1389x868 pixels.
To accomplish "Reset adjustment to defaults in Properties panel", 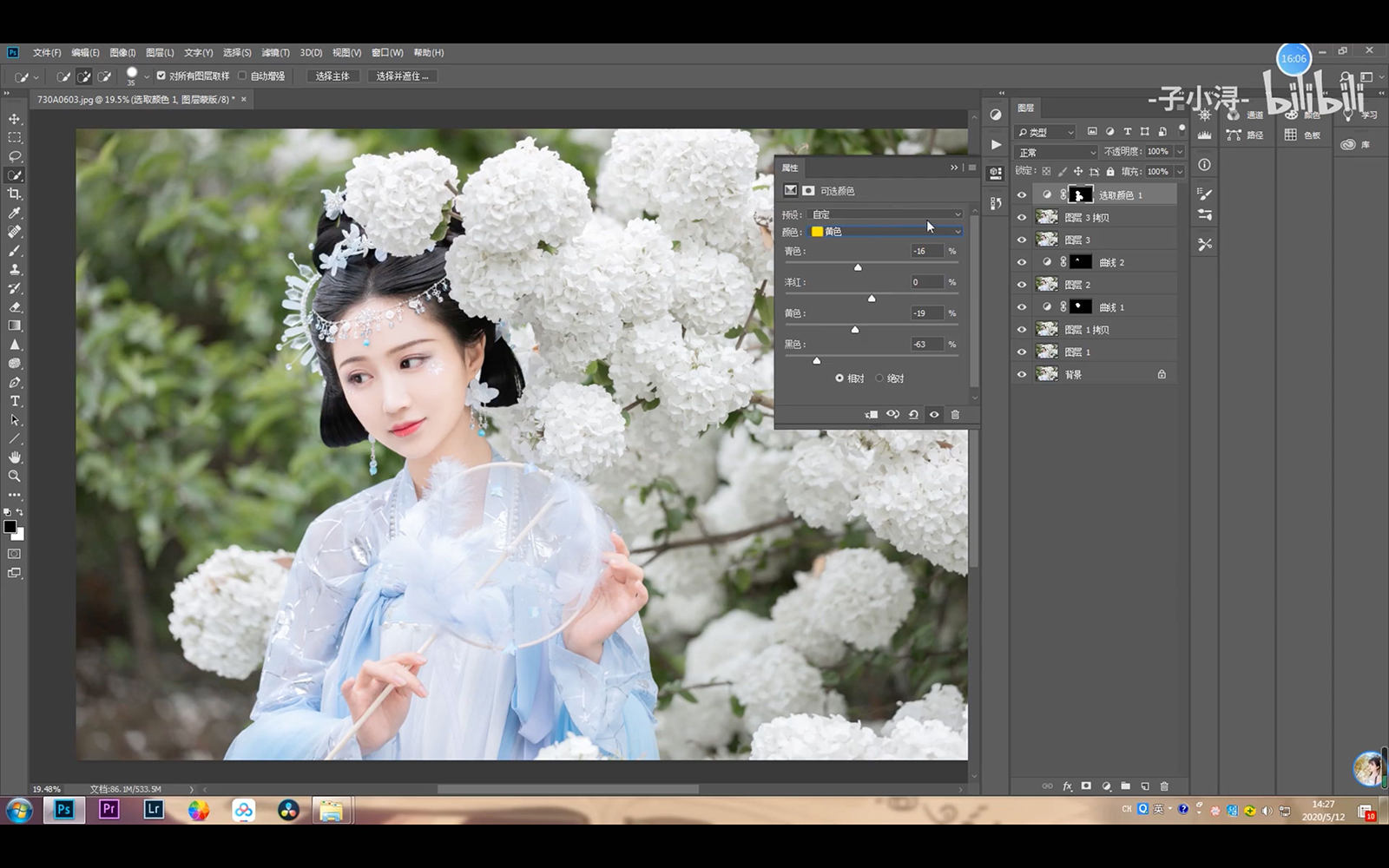I will (913, 415).
